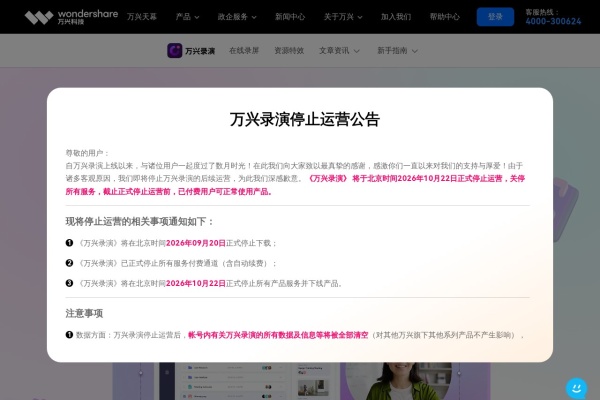Click the 万兴录演 product name text
The height and width of the screenshot is (400, 600).
[x=200, y=51]
